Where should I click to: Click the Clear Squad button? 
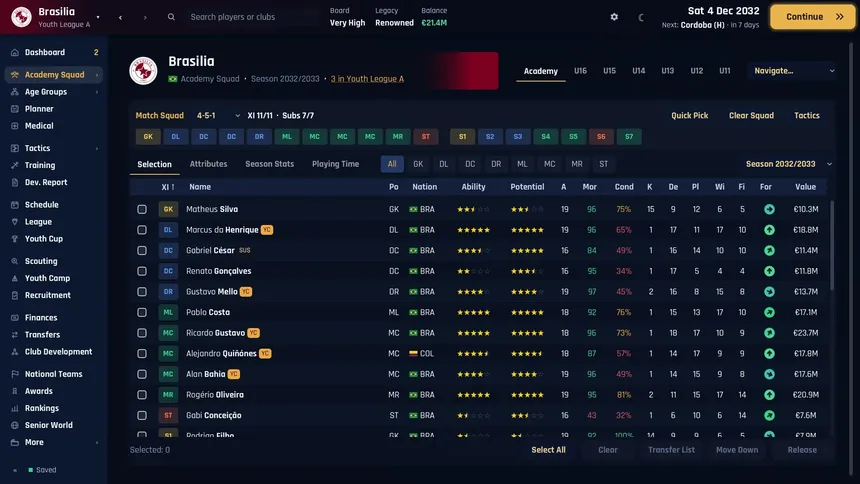click(x=751, y=116)
